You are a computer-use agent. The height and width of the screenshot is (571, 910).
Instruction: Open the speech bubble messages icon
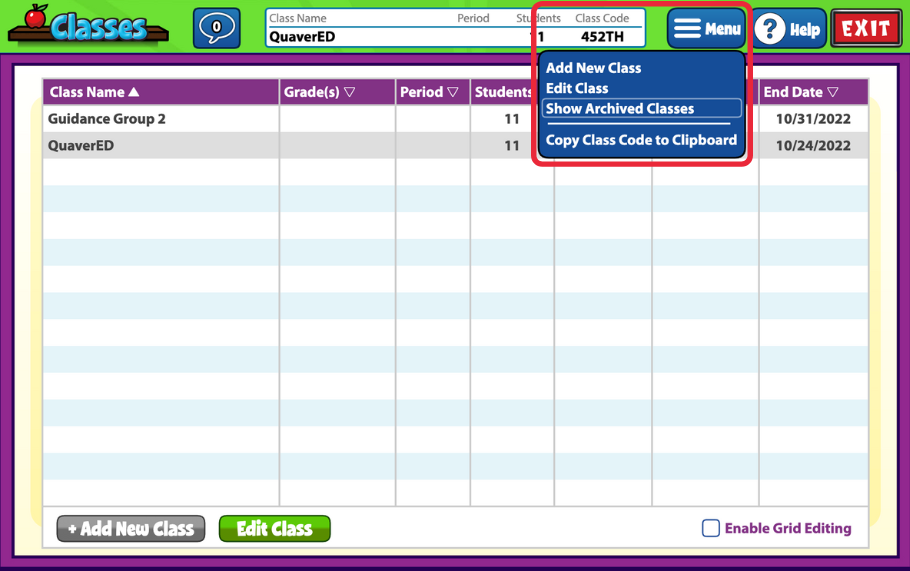point(216,28)
